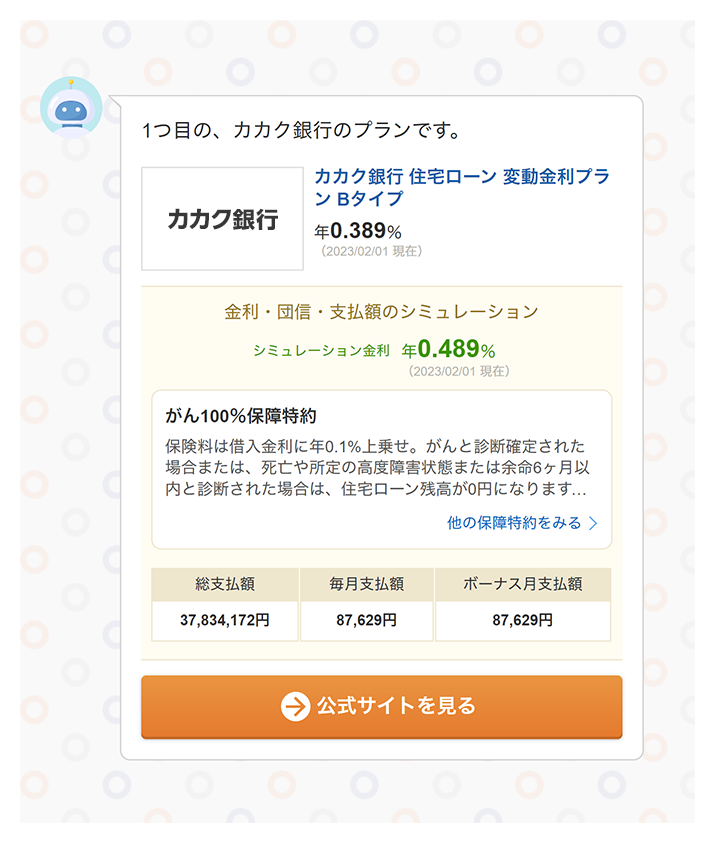
Task: Click the 1つ目の、カカク銀行のプランです message text
Action: tap(300, 131)
